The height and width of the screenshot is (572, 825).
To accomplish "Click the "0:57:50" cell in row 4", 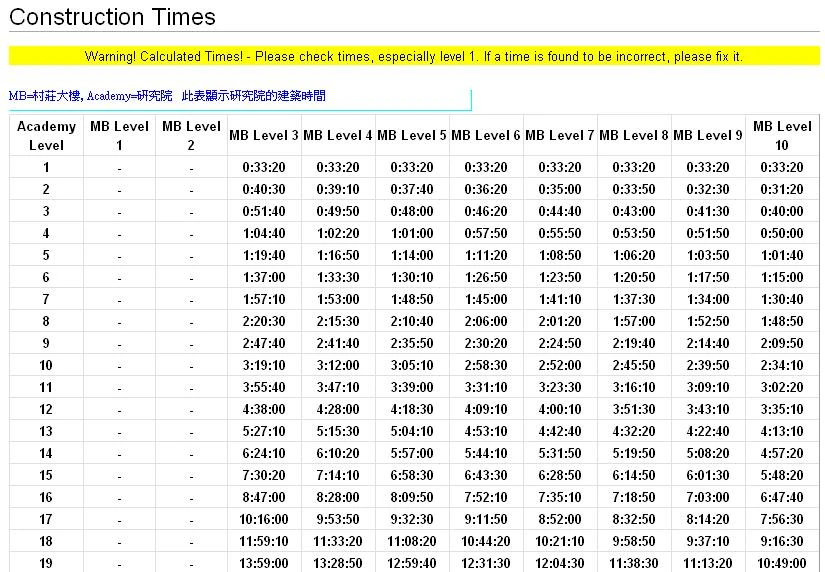I will [486, 233].
